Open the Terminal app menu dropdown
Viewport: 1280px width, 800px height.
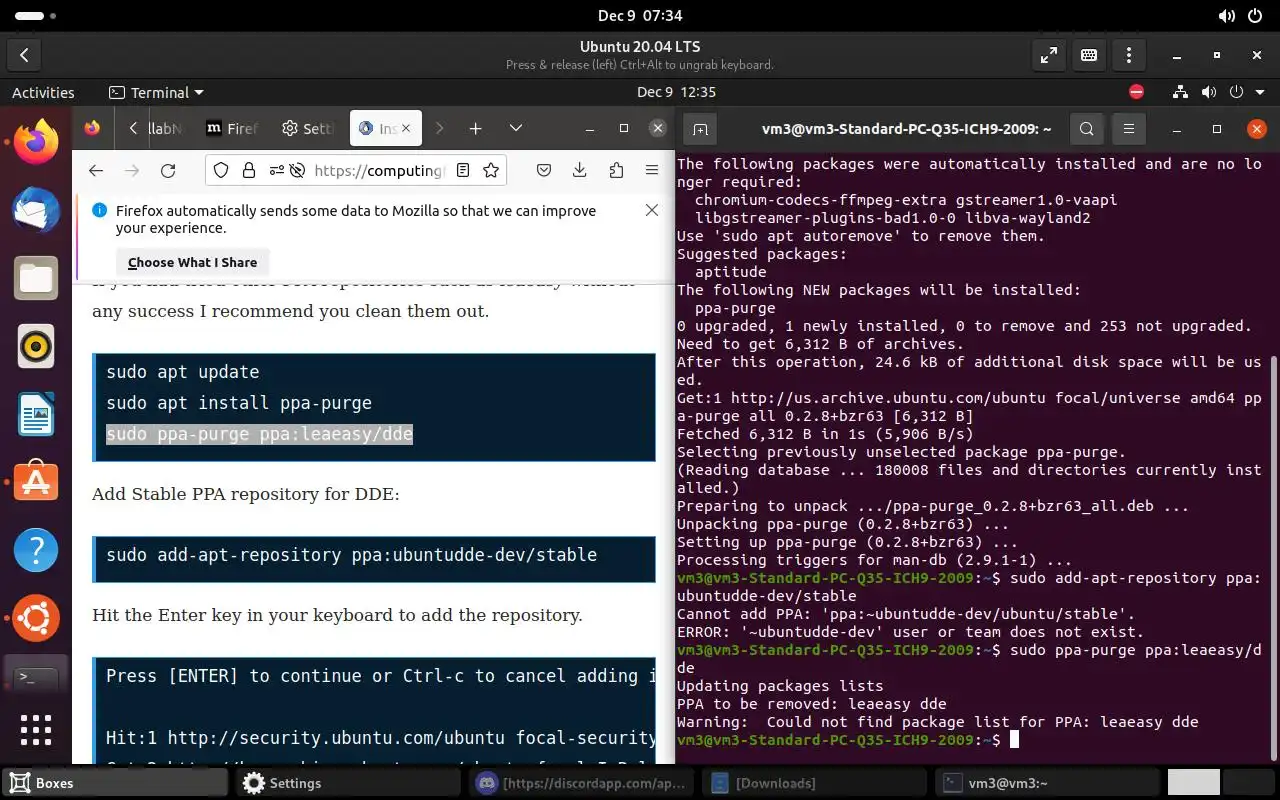[156, 92]
